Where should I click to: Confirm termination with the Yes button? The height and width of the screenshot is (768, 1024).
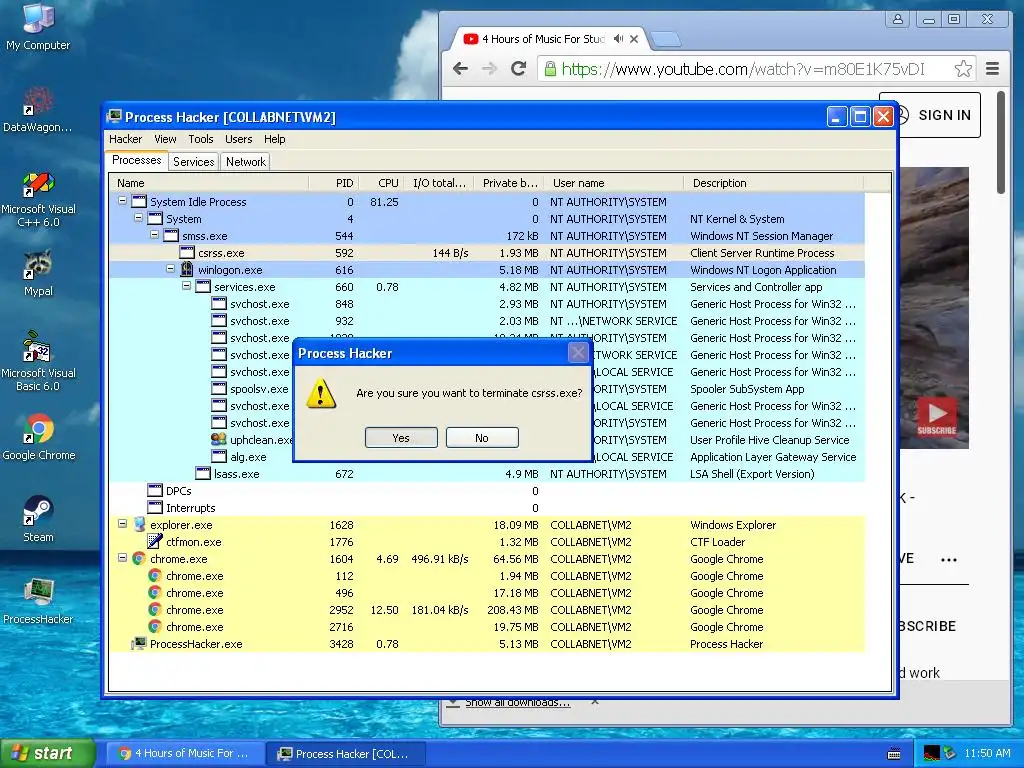401,438
